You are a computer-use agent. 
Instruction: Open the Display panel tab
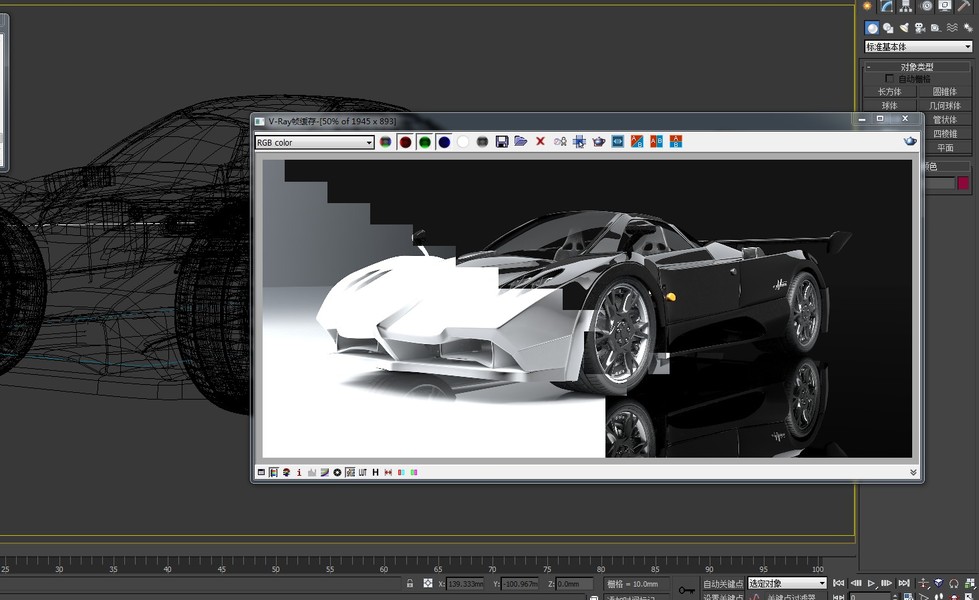945,6
